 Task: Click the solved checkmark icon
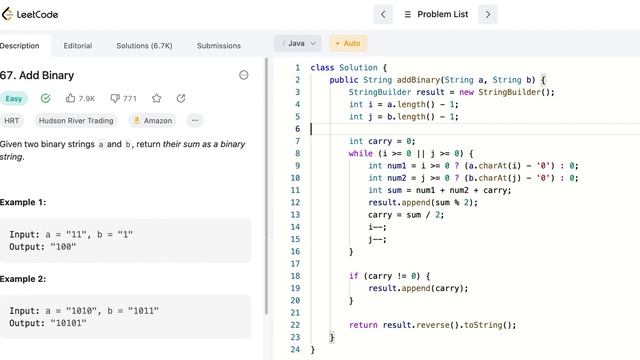46,98
